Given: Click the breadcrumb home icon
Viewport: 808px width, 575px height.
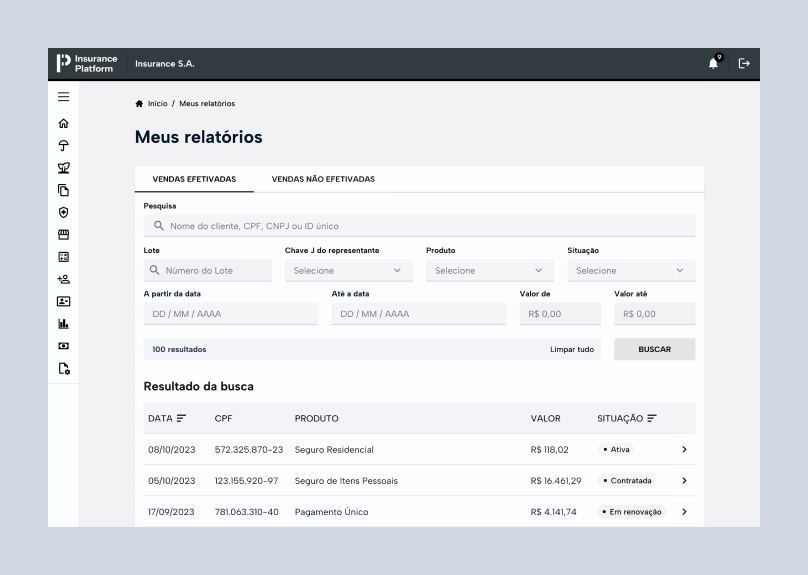Looking at the screenshot, I should [x=139, y=104].
